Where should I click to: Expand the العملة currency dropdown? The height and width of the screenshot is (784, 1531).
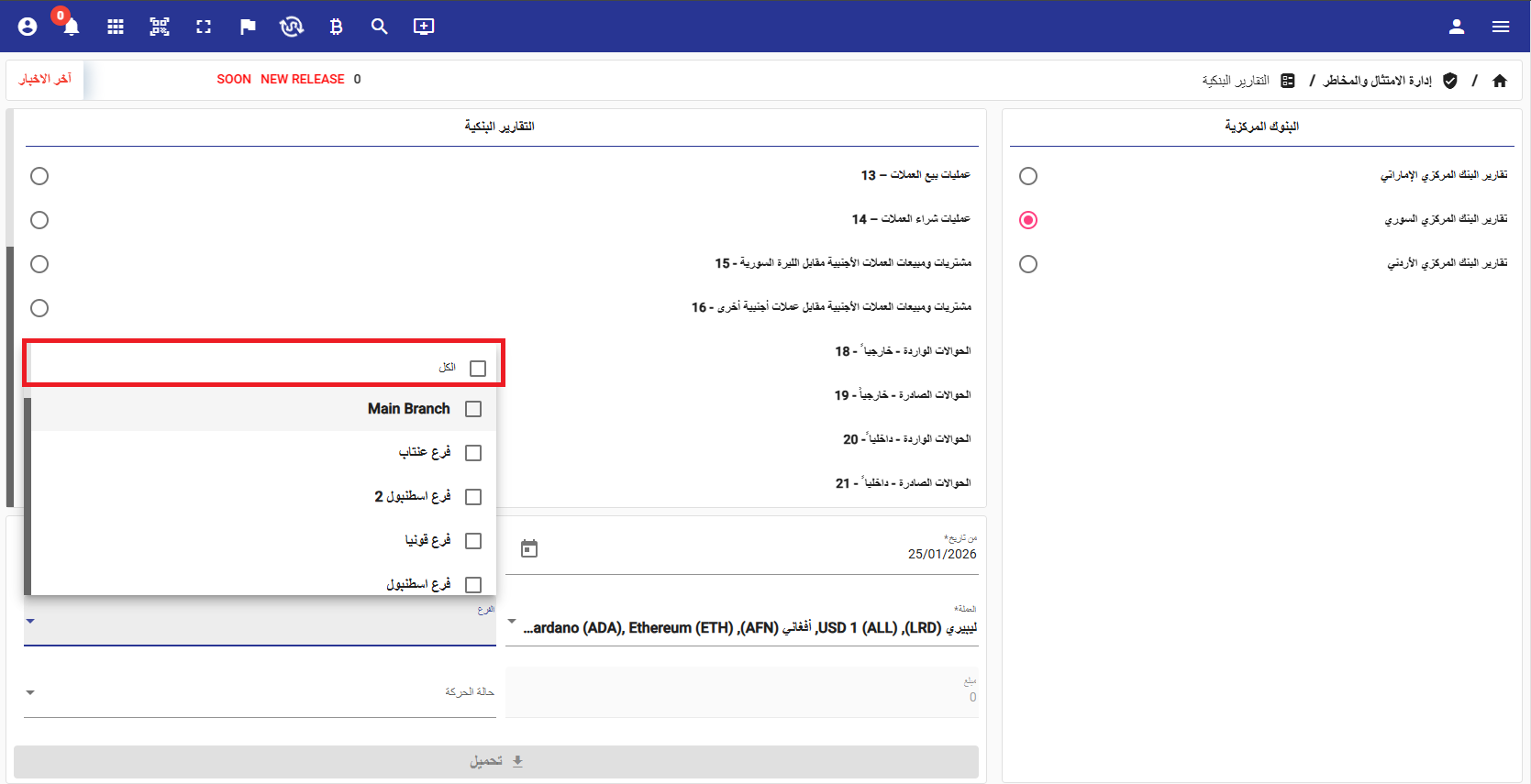click(512, 622)
